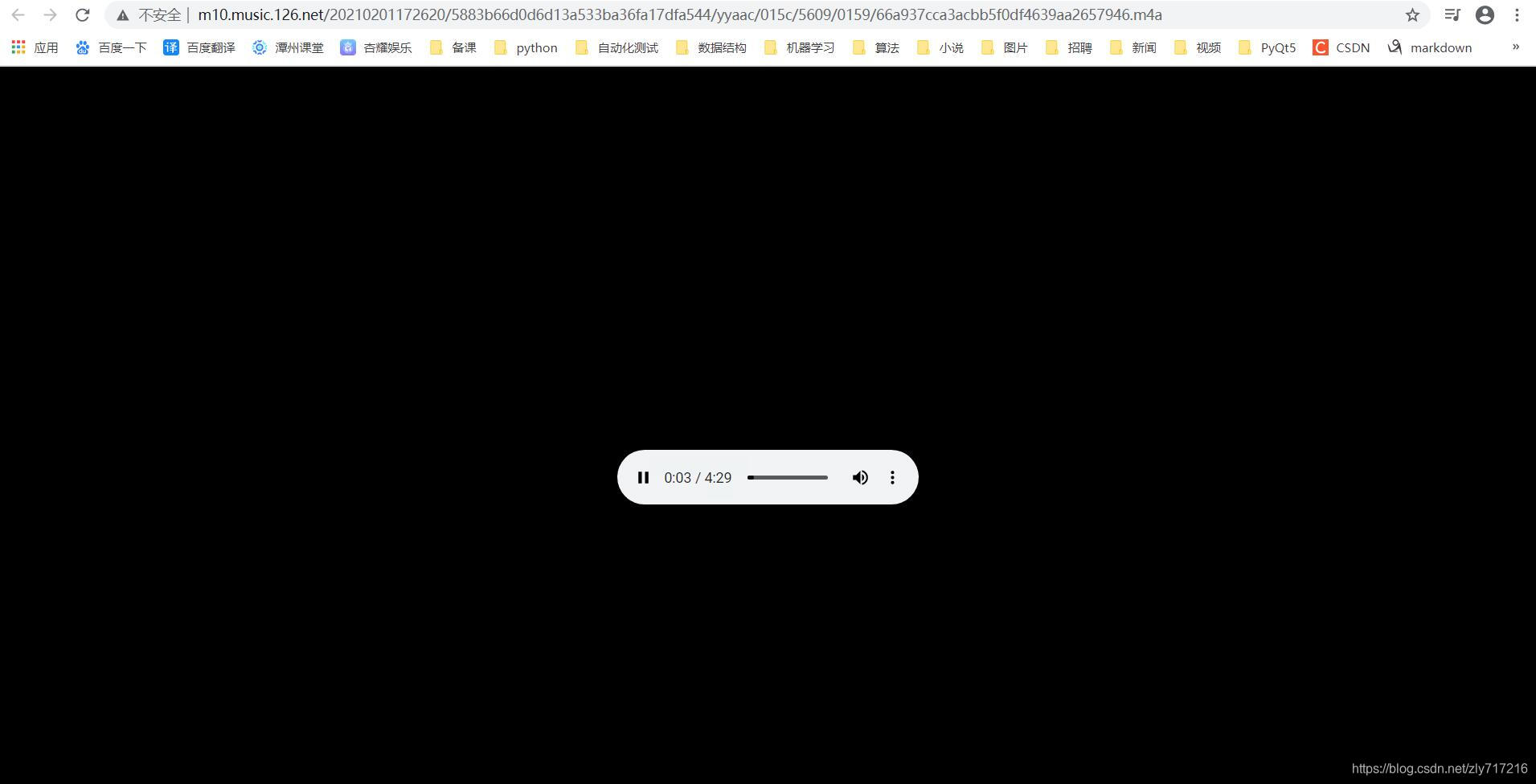
Task: Click the not-secure warning icon in address bar
Action: 122,15
